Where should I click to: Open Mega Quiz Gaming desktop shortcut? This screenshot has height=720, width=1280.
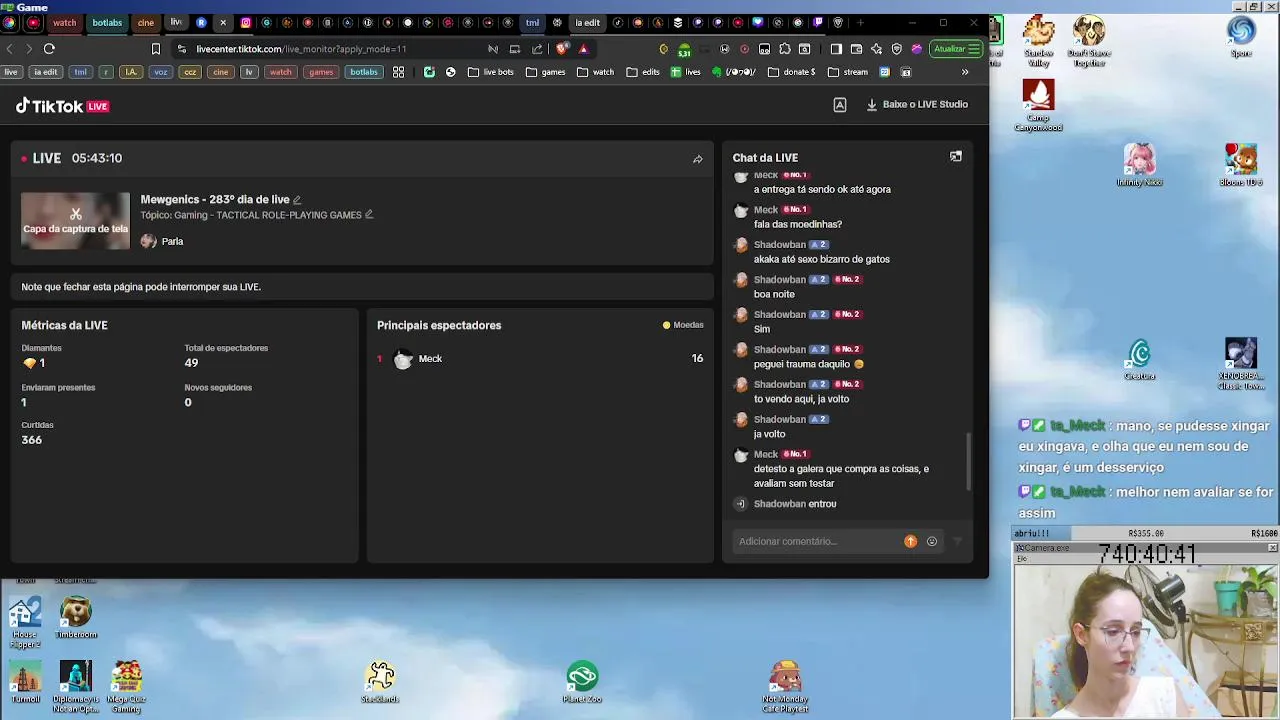tap(126, 687)
